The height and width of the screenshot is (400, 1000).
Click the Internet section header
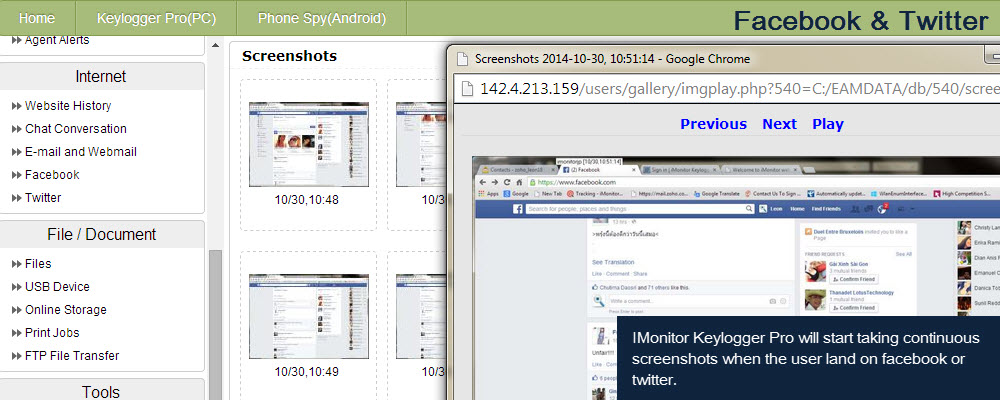coord(101,77)
